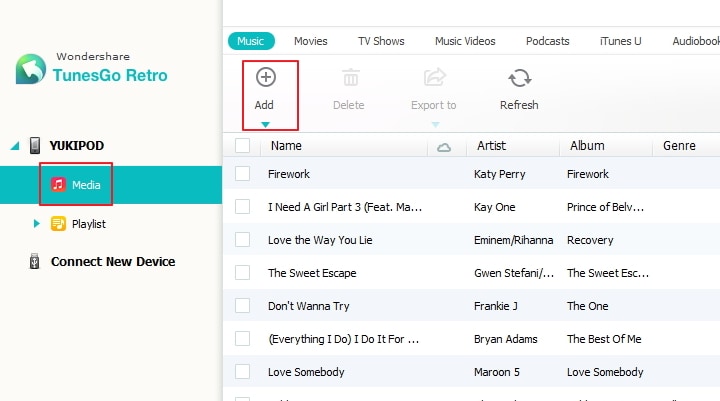Click album The One
Image resolution: width=720 pixels, height=401 pixels.
tap(588, 306)
